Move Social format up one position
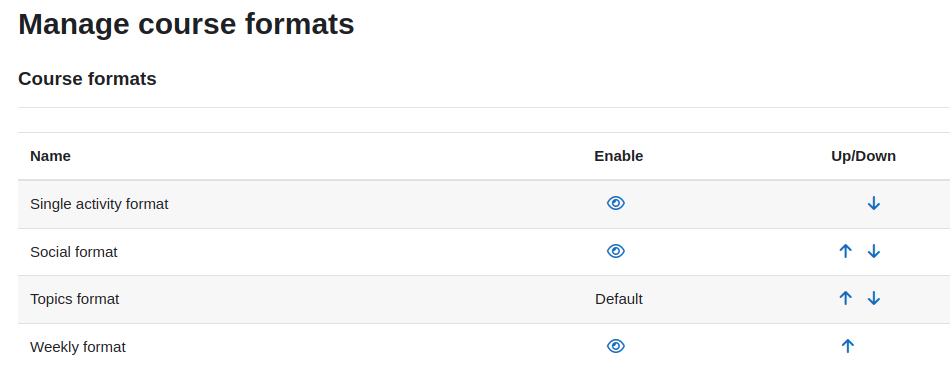This screenshot has height=373, width=950. point(846,251)
